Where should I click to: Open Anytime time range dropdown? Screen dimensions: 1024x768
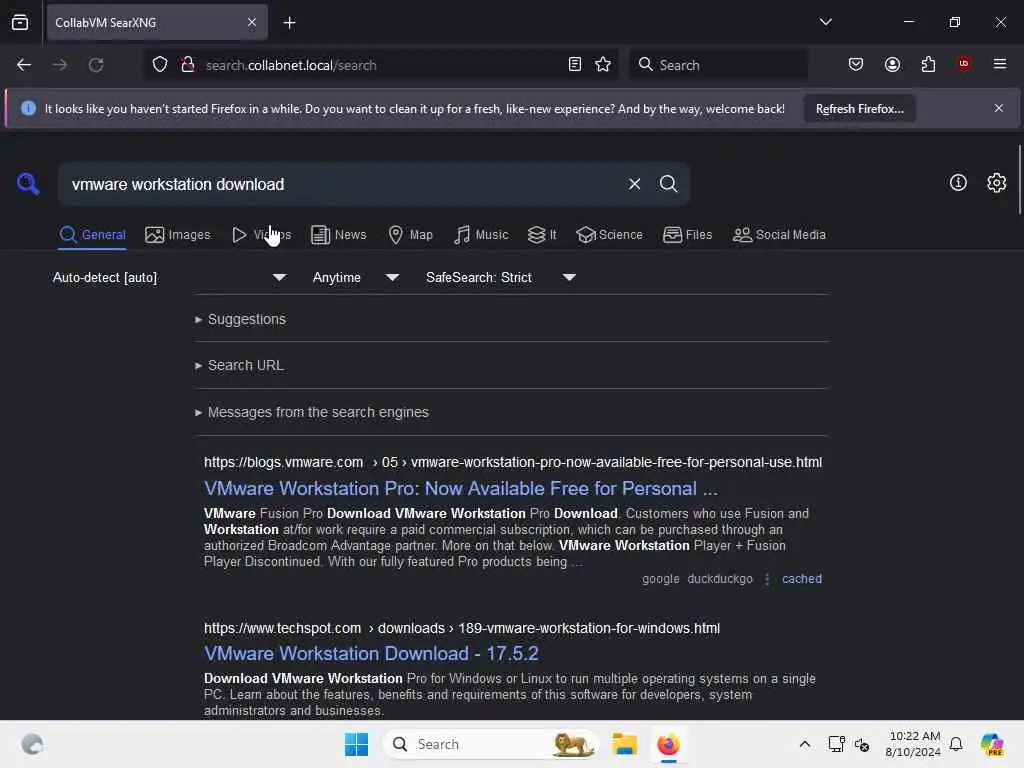point(356,278)
